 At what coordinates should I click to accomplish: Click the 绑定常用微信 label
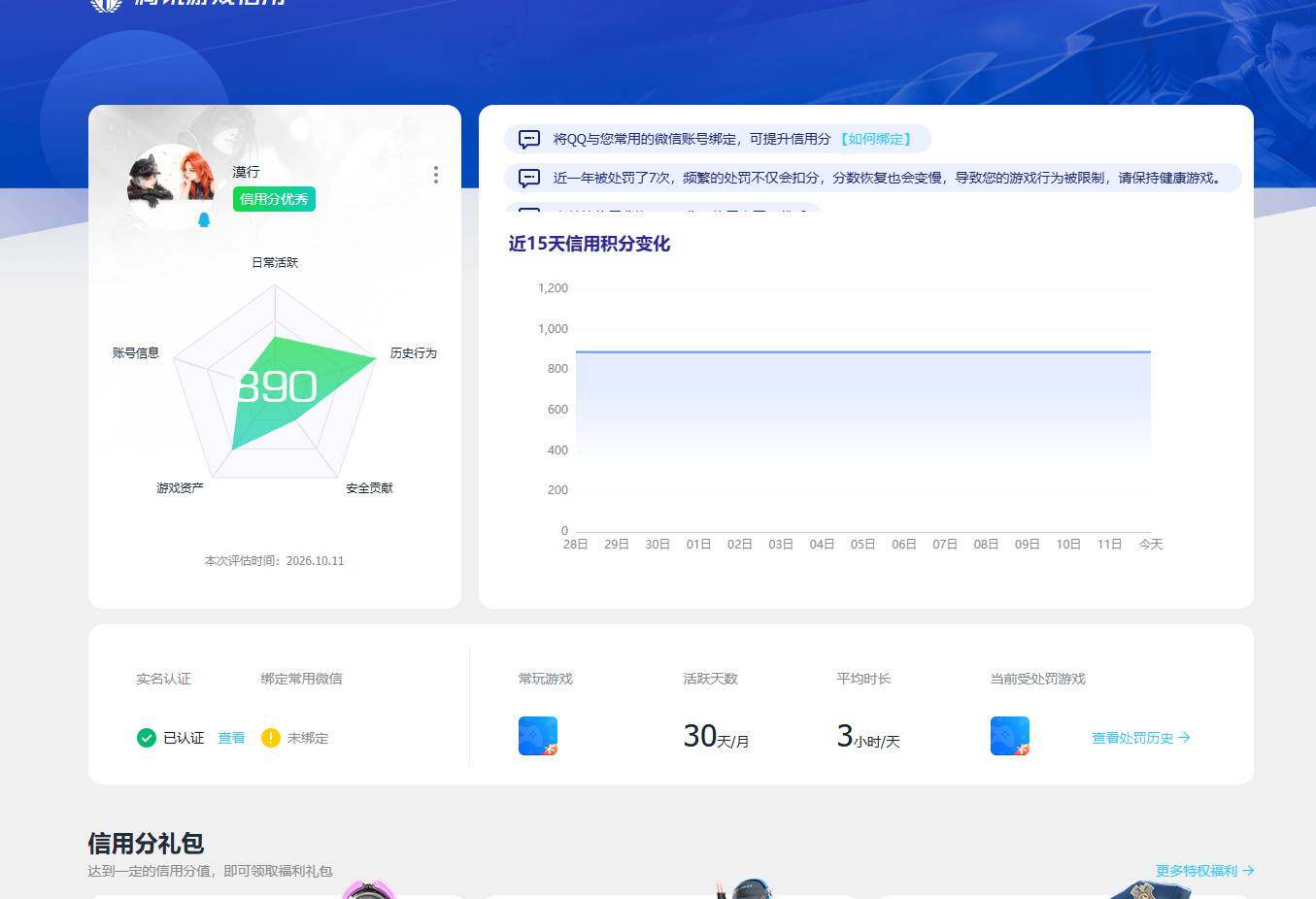click(301, 679)
